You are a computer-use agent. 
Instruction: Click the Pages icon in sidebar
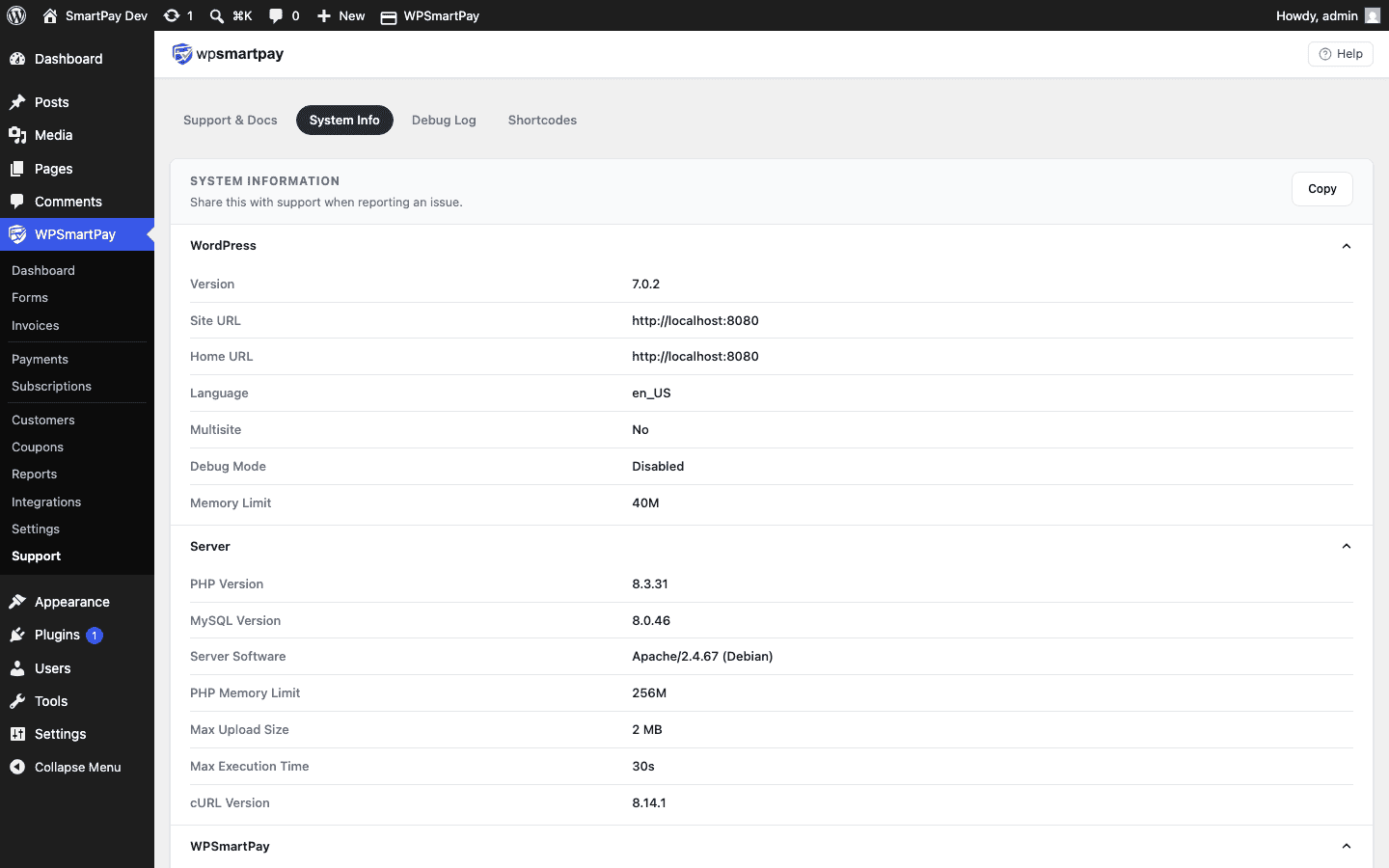tap(17, 169)
